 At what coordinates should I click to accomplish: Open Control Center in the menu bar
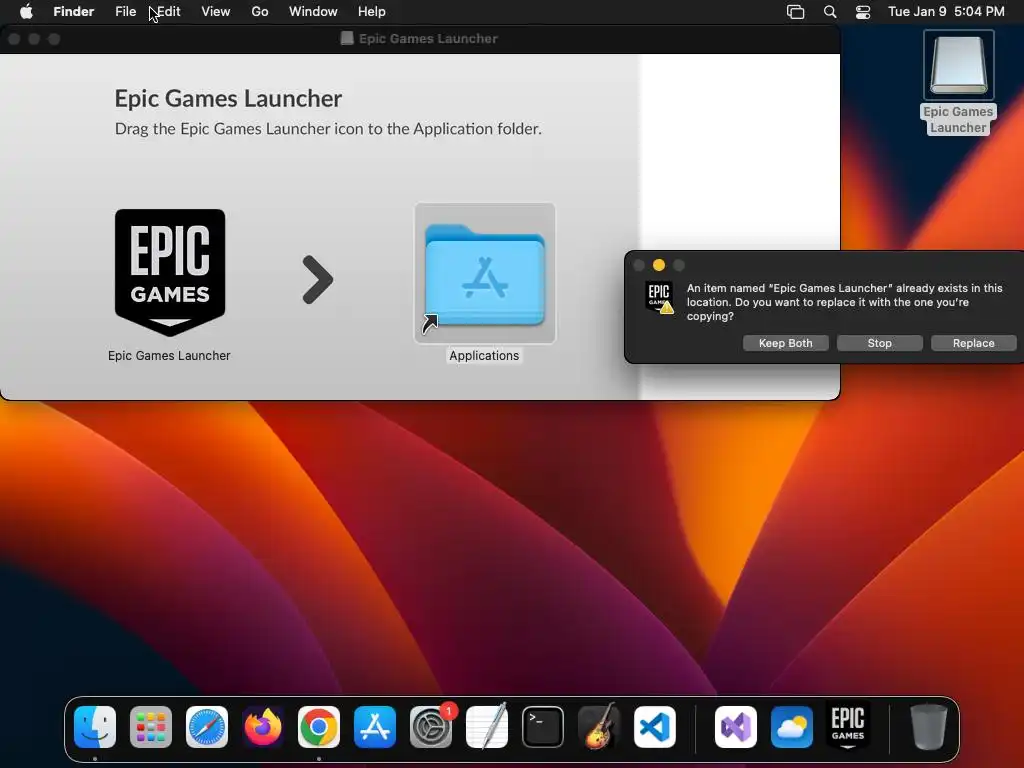[x=863, y=12]
